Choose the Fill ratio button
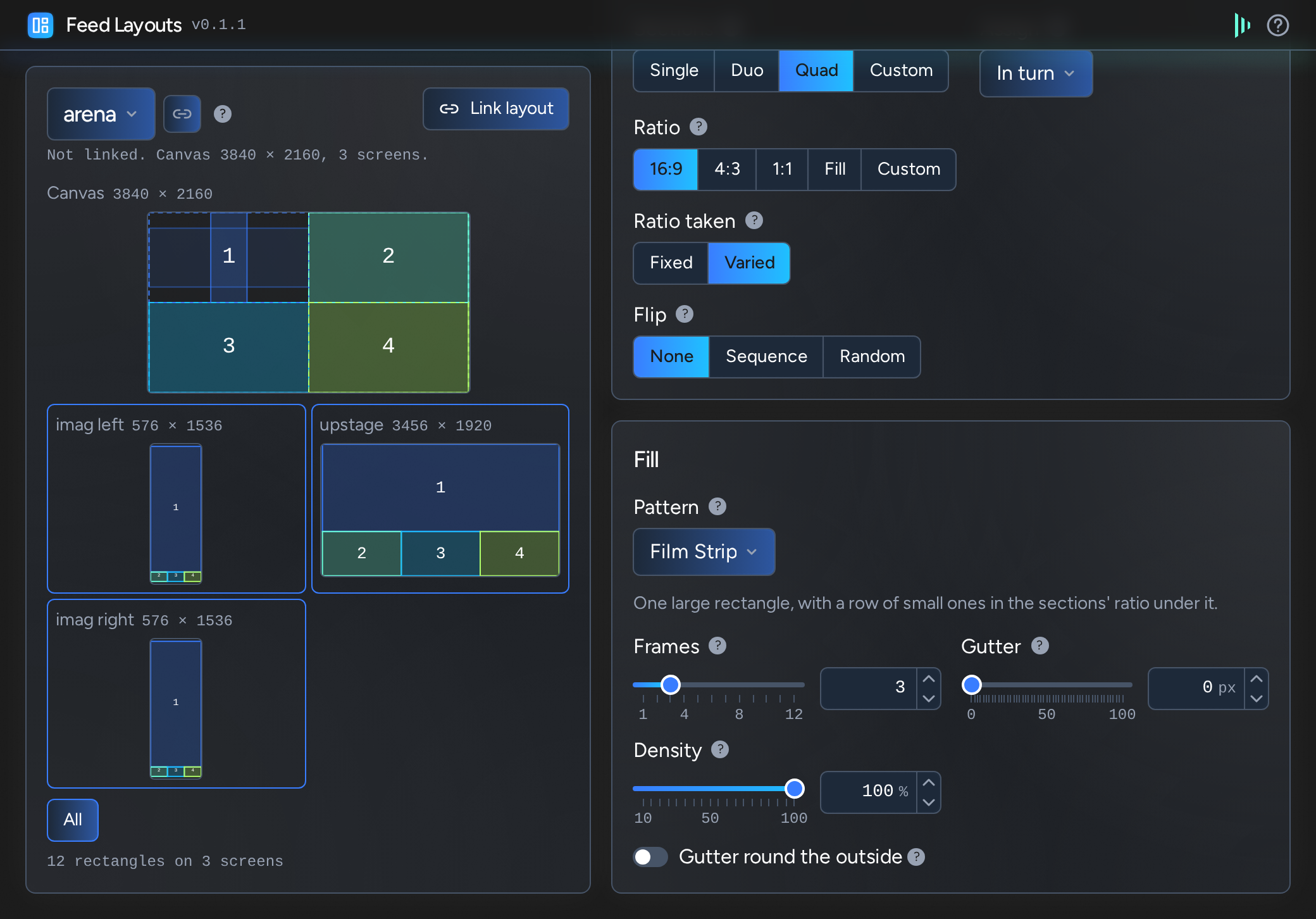 tap(835, 169)
